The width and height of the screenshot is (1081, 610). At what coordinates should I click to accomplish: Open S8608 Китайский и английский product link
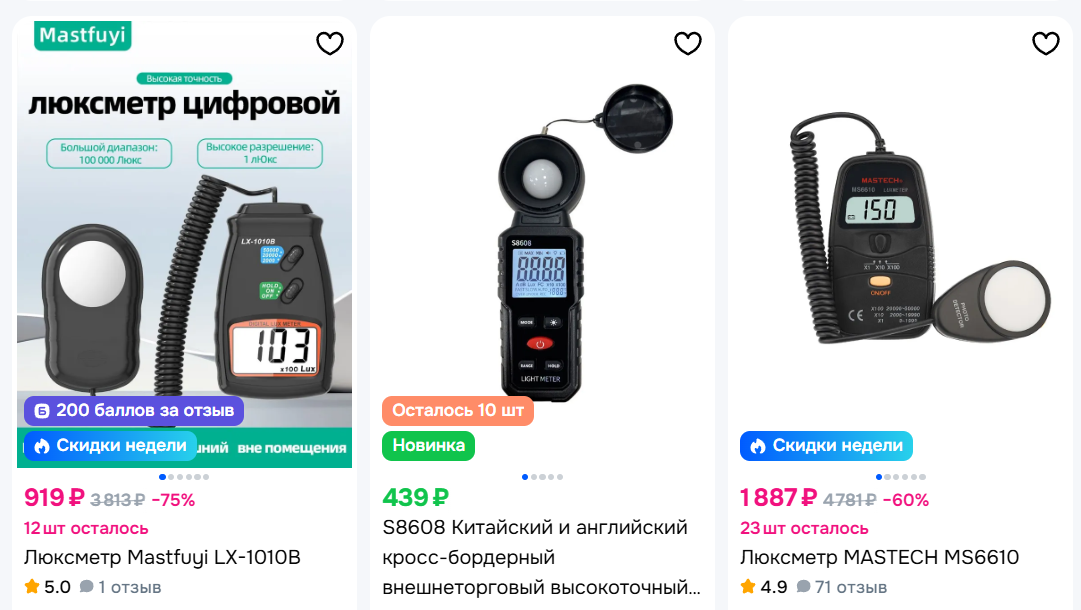click(x=541, y=557)
